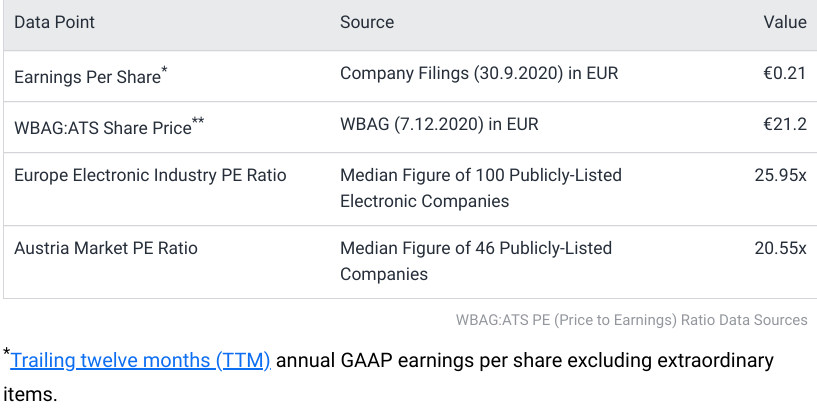The image size is (817, 417).
Task: Open the Trailing twelve months (TTM) link
Action: click(140, 360)
